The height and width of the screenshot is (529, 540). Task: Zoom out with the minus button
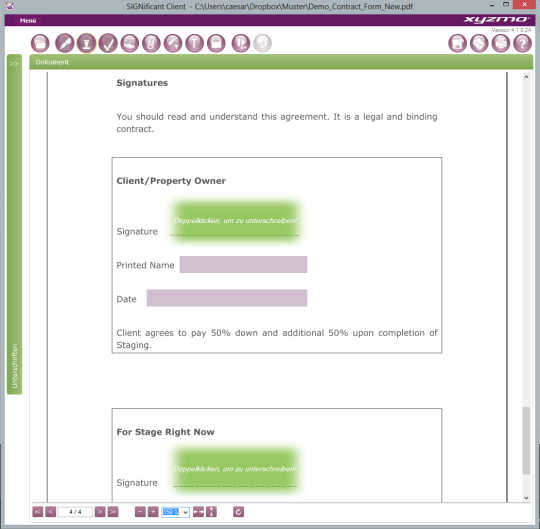(140, 512)
